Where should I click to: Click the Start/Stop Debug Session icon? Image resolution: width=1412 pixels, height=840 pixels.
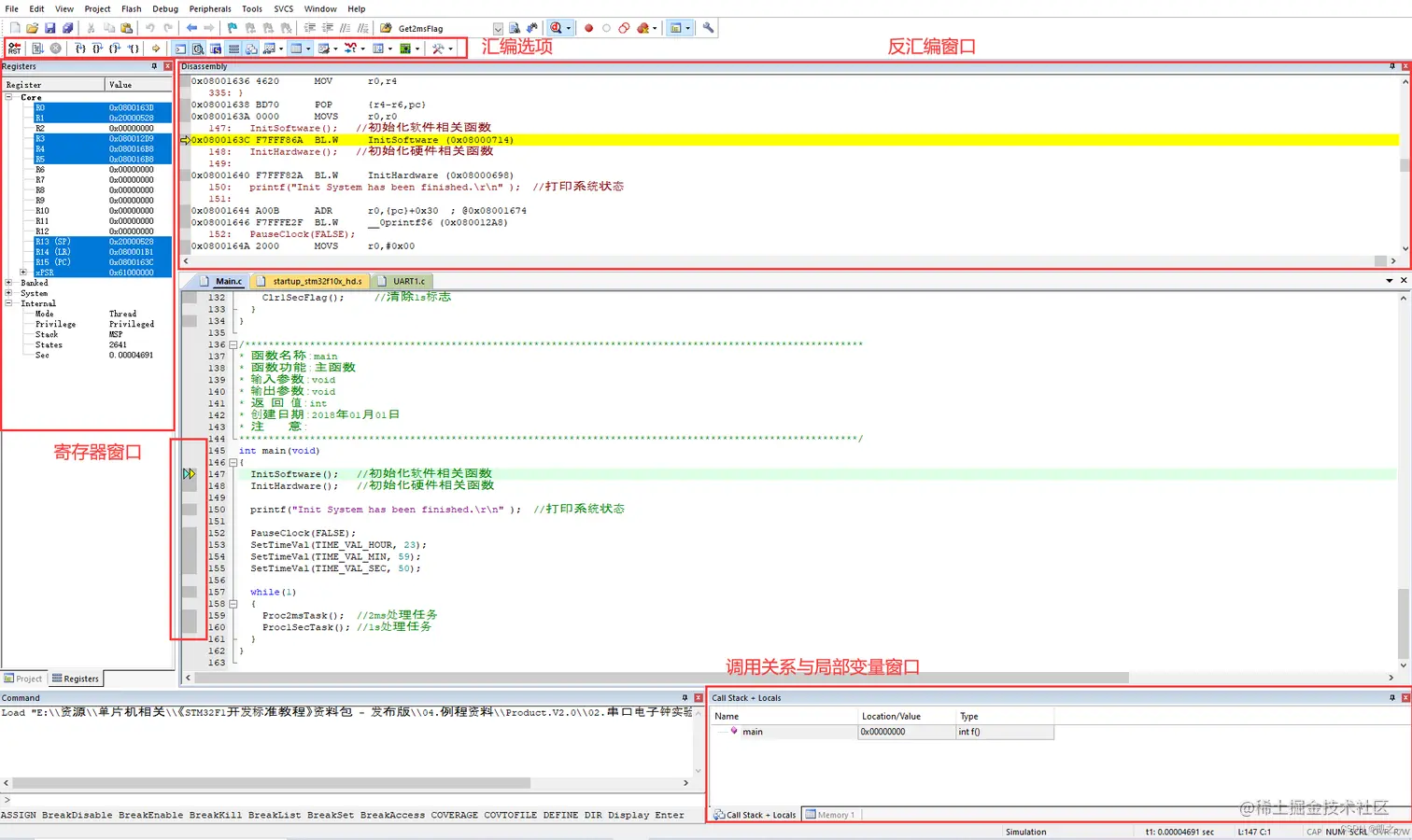click(x=556, y=28)
